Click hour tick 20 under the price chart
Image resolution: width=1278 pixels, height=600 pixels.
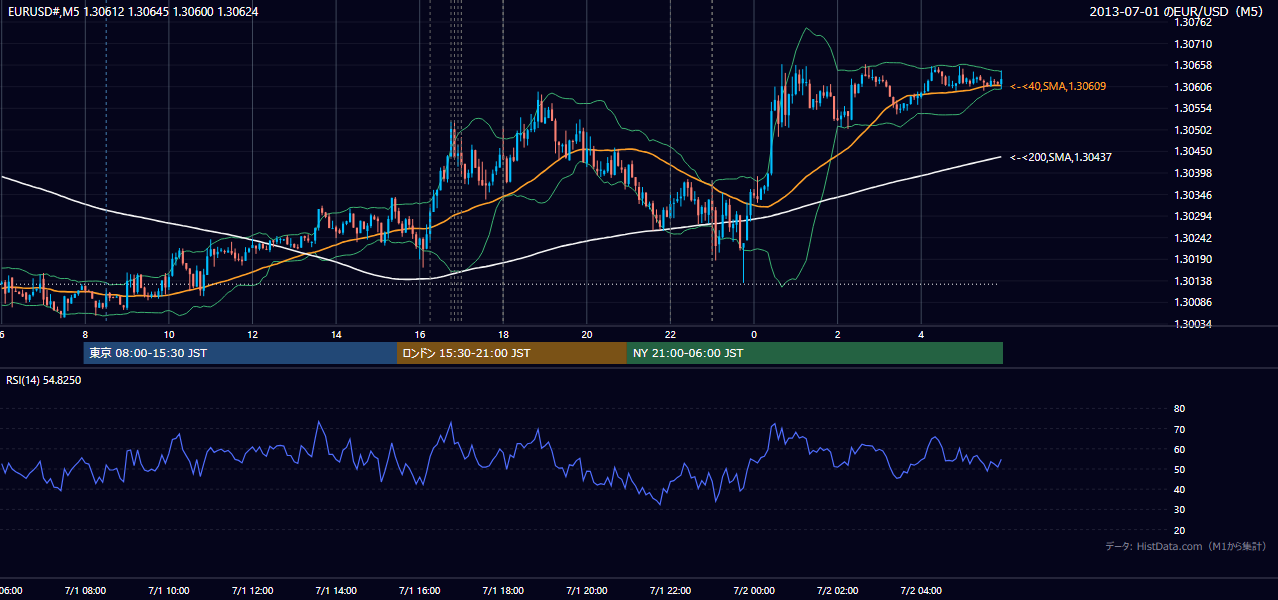coord(587,335)
